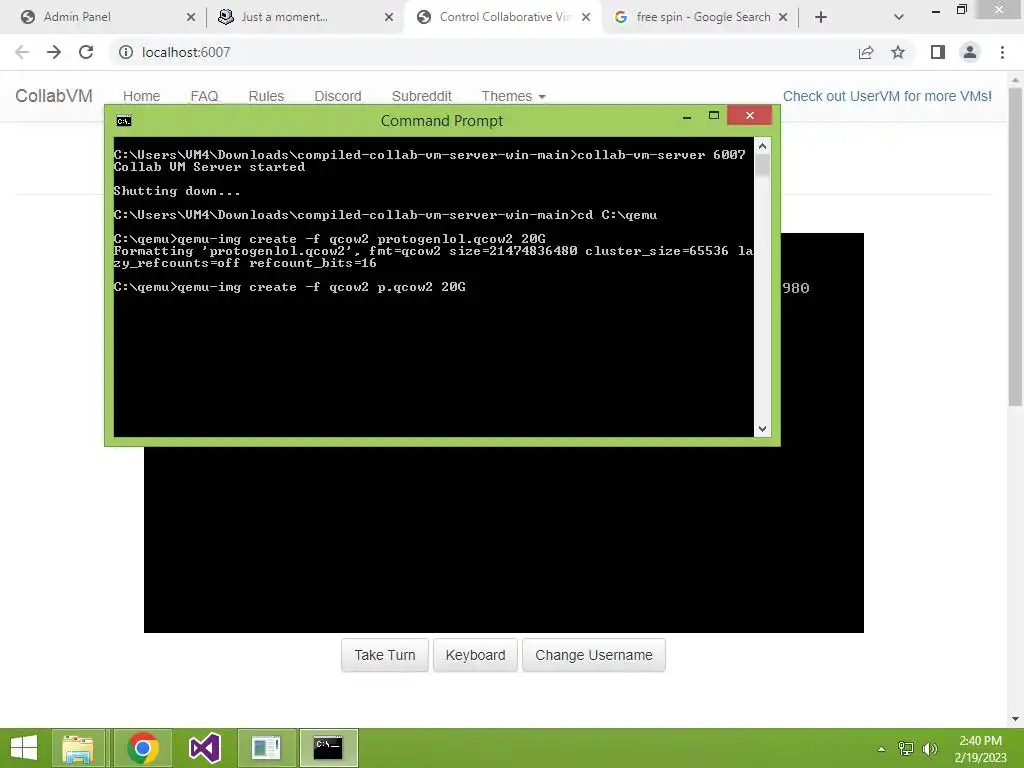The width and height of the screenshot is (1024, 768).
Task: Open network tray icon
Action: 906,748
